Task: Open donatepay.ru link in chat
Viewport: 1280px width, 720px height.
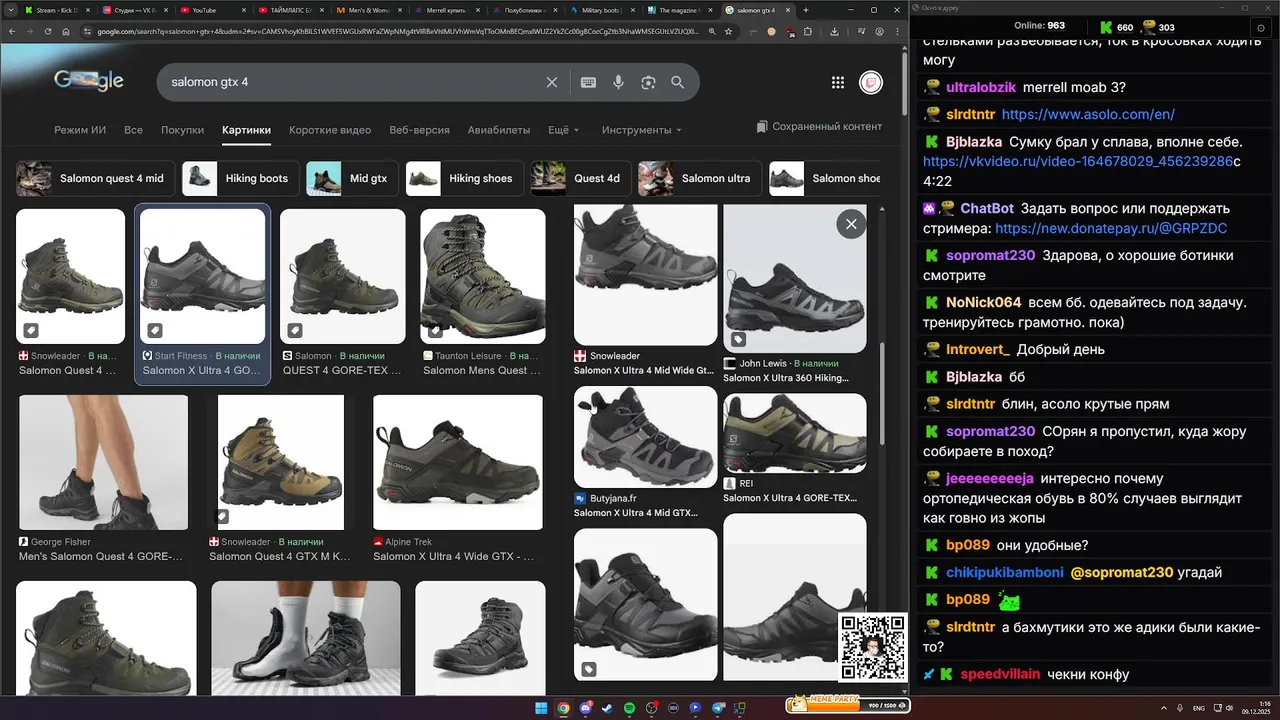Action: click(1111, 229)
